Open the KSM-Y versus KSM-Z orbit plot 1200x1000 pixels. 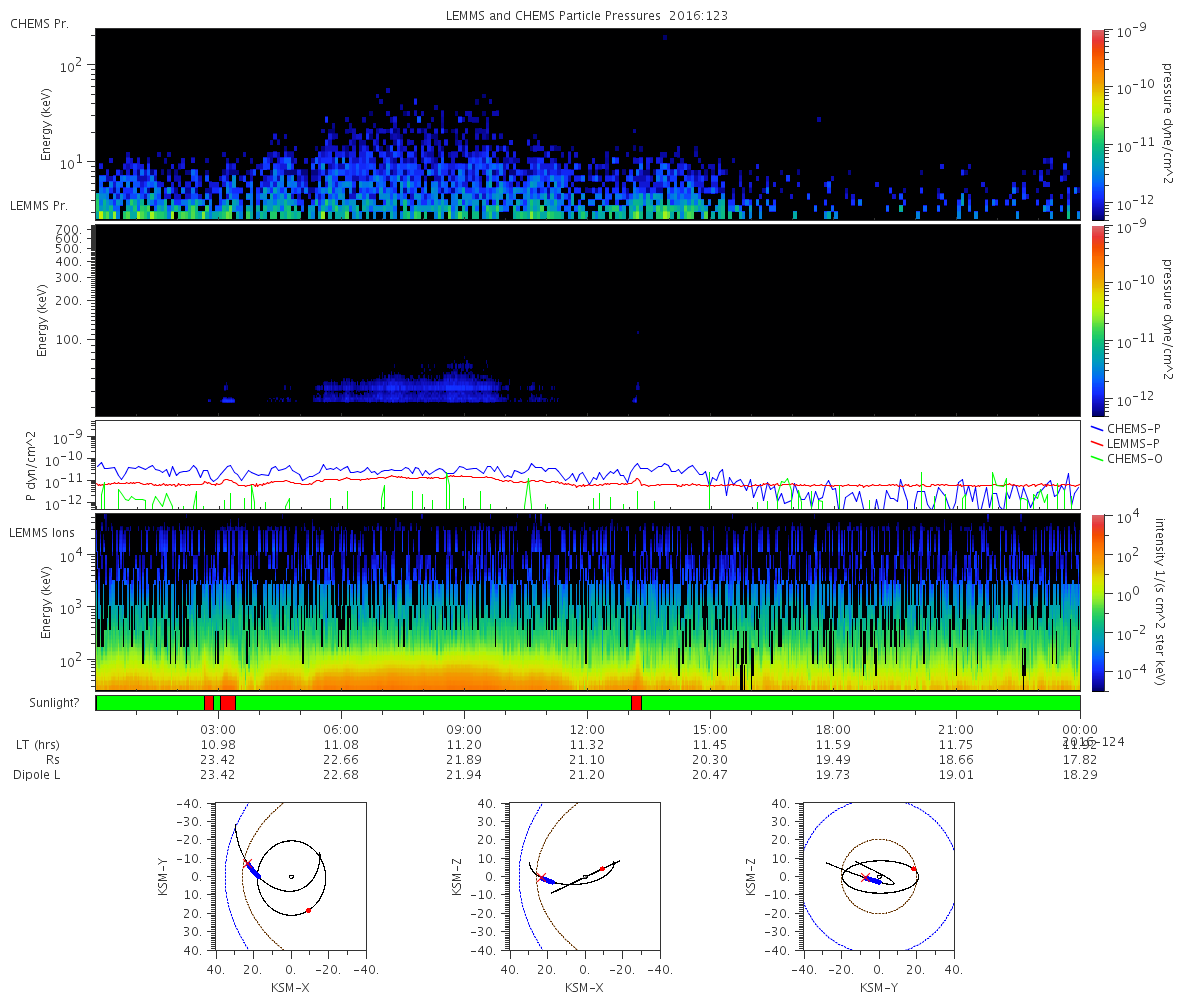[x=878, y=876]
